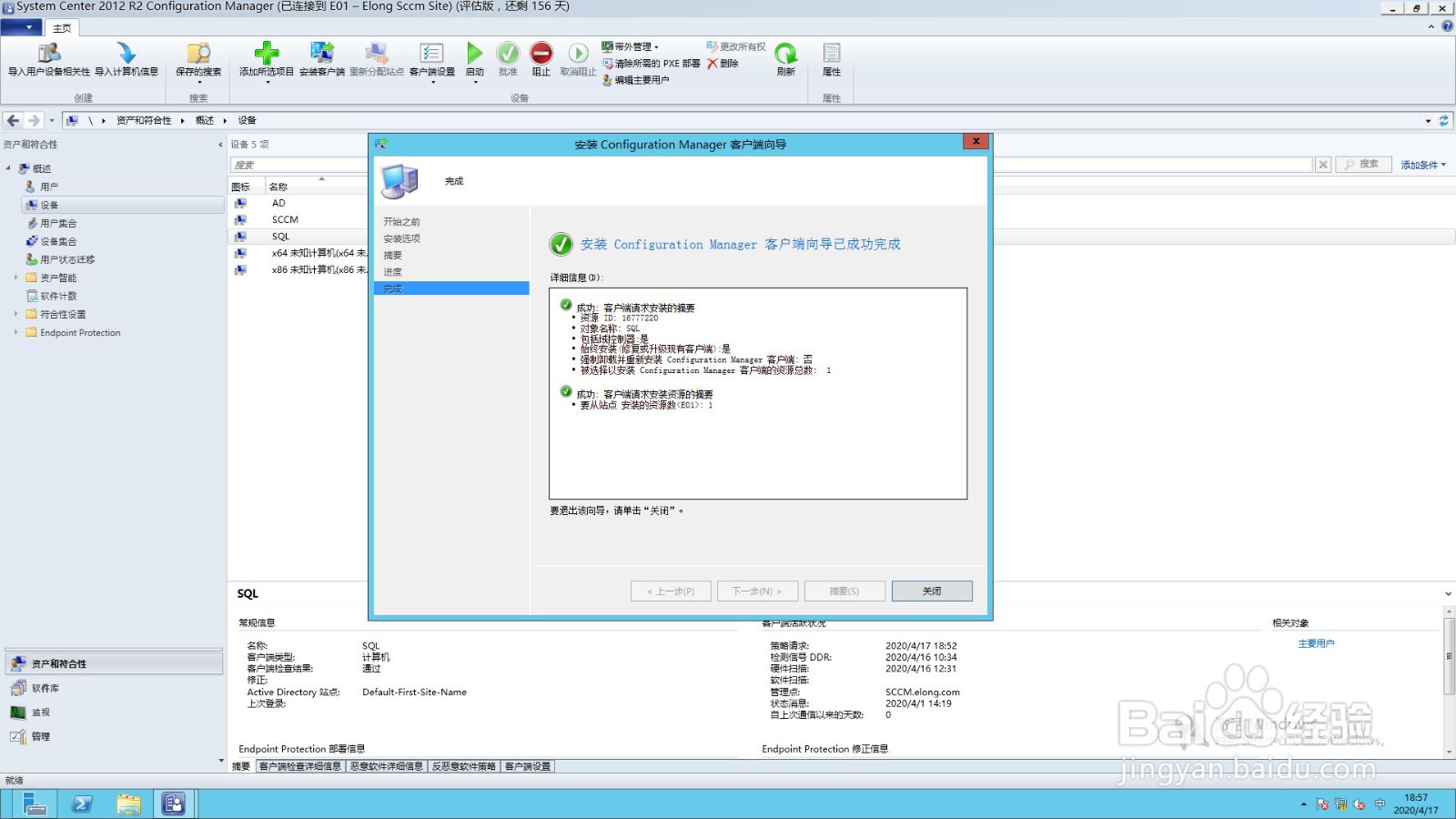Select Devices node in tree (设备)
This screenshot has width=1456, height=819.
tap(122, 205)
